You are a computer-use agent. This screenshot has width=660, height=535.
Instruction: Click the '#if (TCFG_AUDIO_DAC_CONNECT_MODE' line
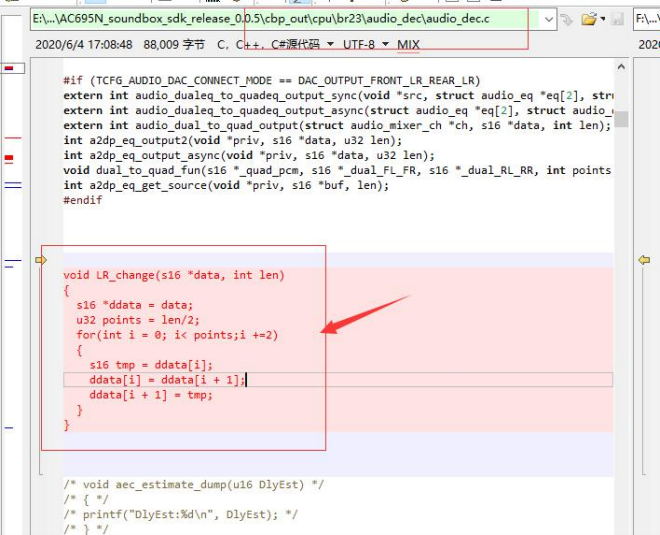click(272, 80)
